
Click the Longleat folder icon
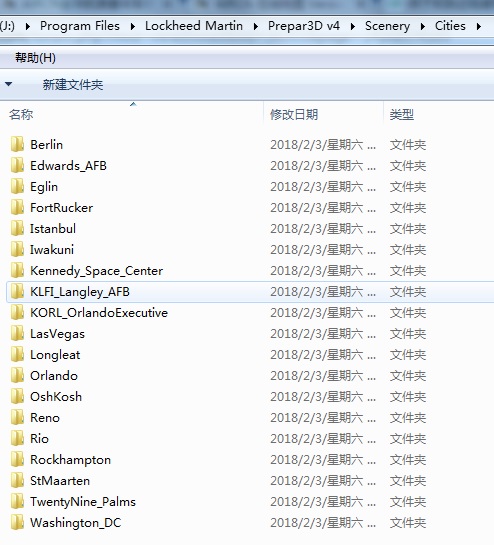(x=17, y=355)
